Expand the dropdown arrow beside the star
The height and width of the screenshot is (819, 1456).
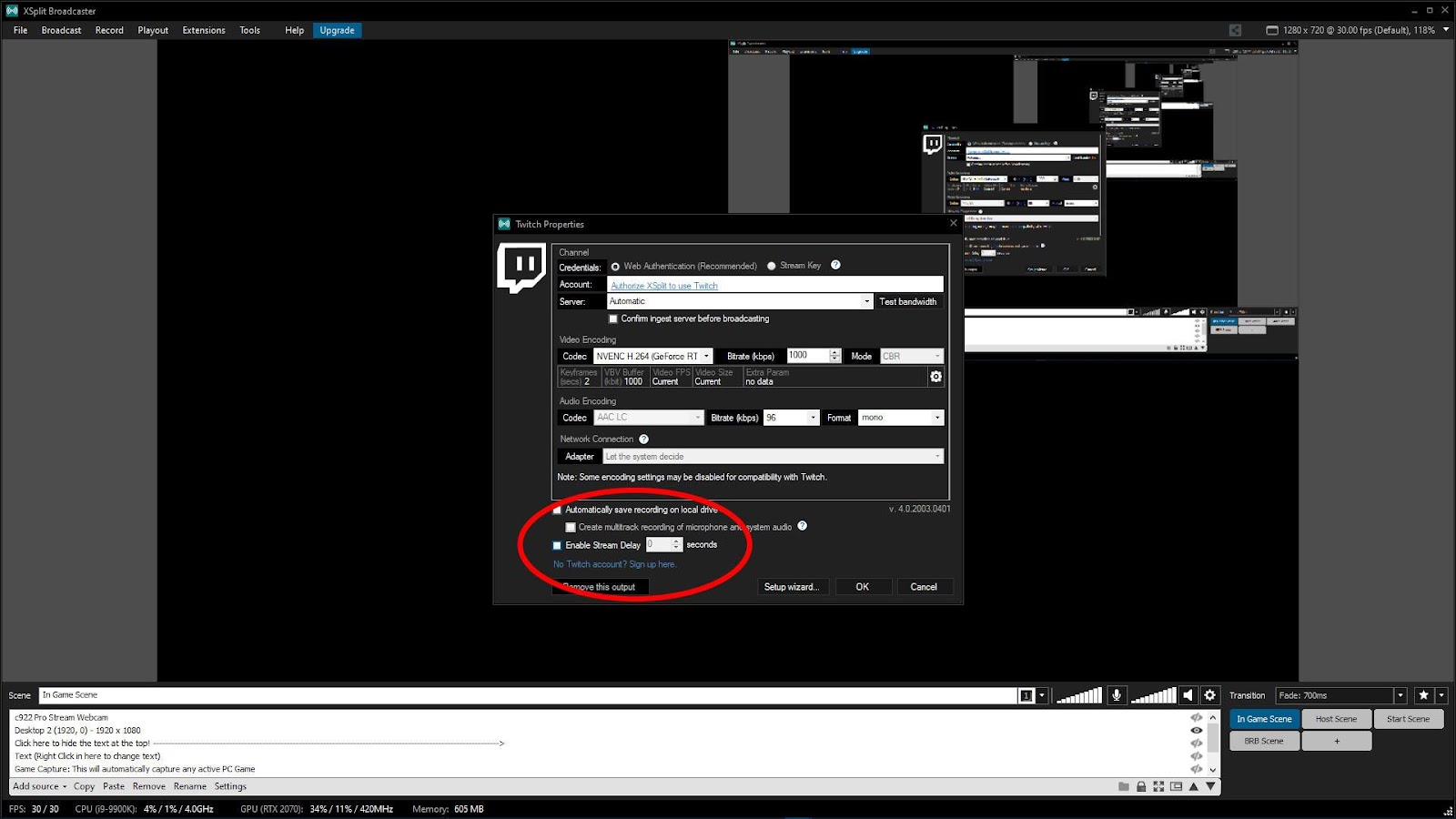click(1441, 695)
